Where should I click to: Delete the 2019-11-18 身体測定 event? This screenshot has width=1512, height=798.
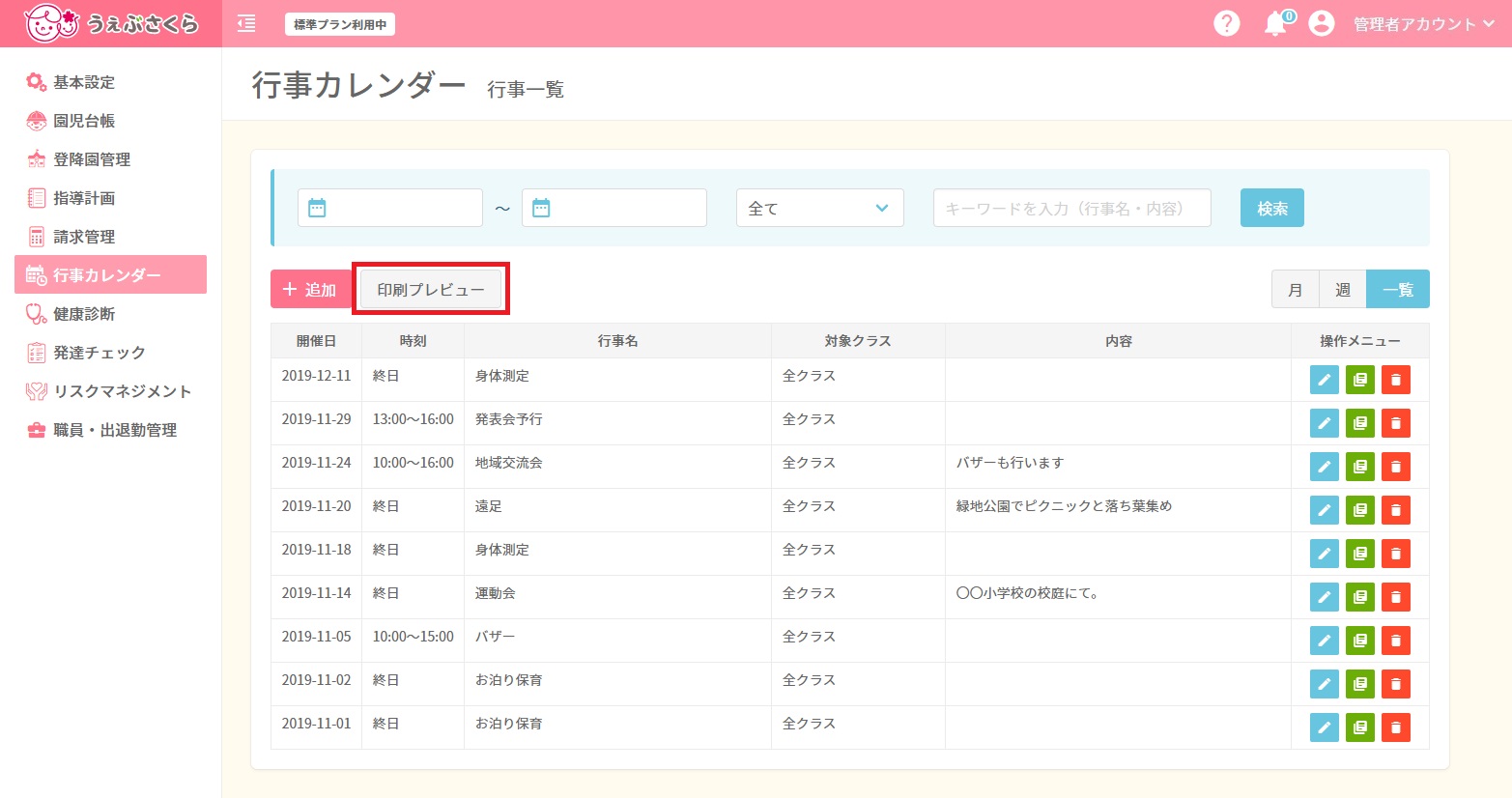1396,554
